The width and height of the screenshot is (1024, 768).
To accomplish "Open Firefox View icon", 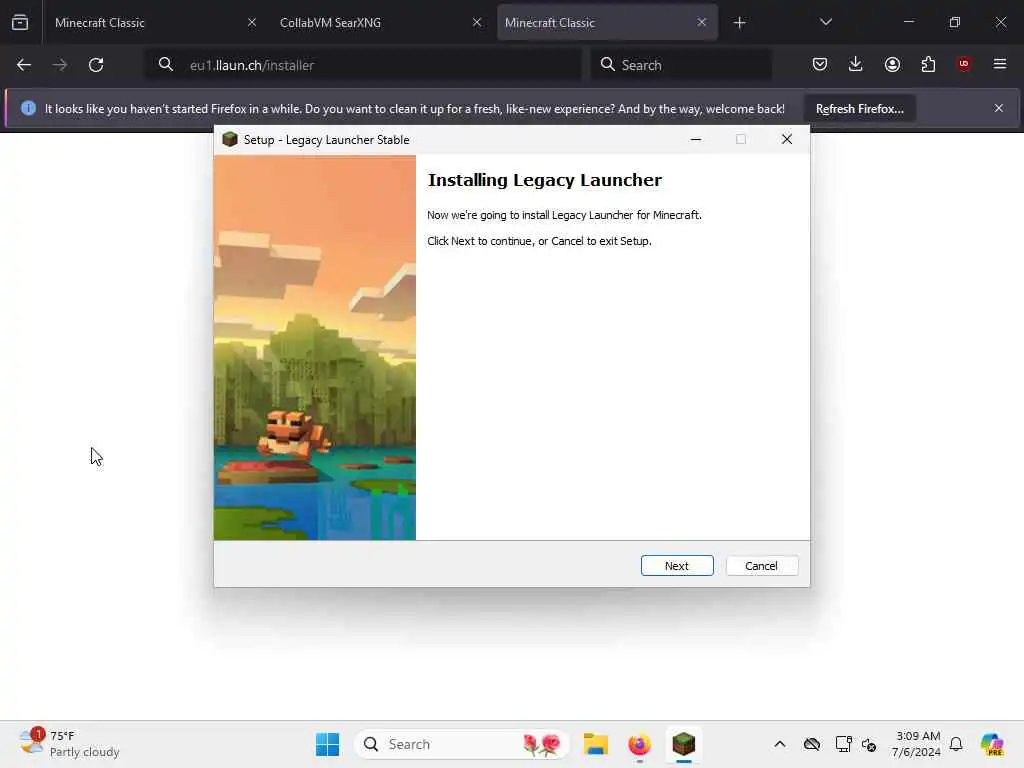I will coord(20,22).
